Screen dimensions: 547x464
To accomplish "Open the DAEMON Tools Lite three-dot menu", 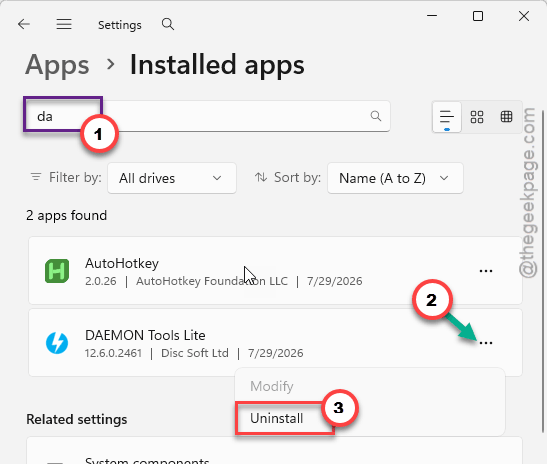I will pos(486,343).
